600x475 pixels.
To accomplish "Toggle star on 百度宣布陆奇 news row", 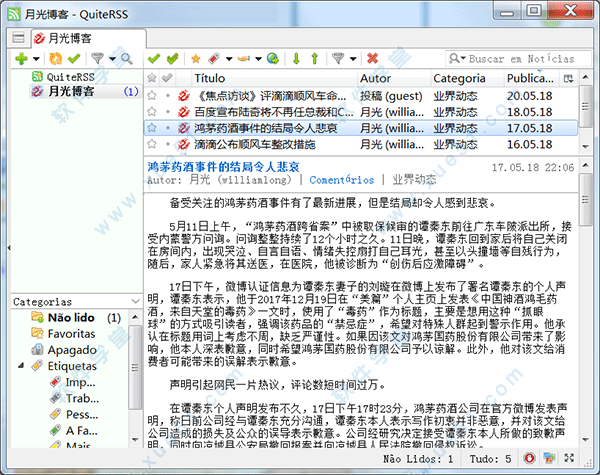I will (152, 112).
